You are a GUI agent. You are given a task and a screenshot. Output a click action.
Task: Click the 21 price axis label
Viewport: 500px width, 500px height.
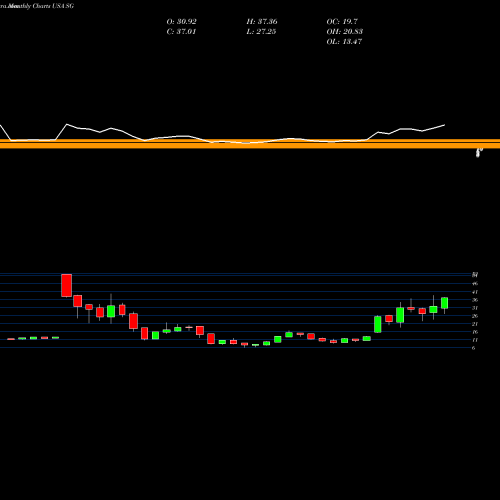(x=475, y=324)
